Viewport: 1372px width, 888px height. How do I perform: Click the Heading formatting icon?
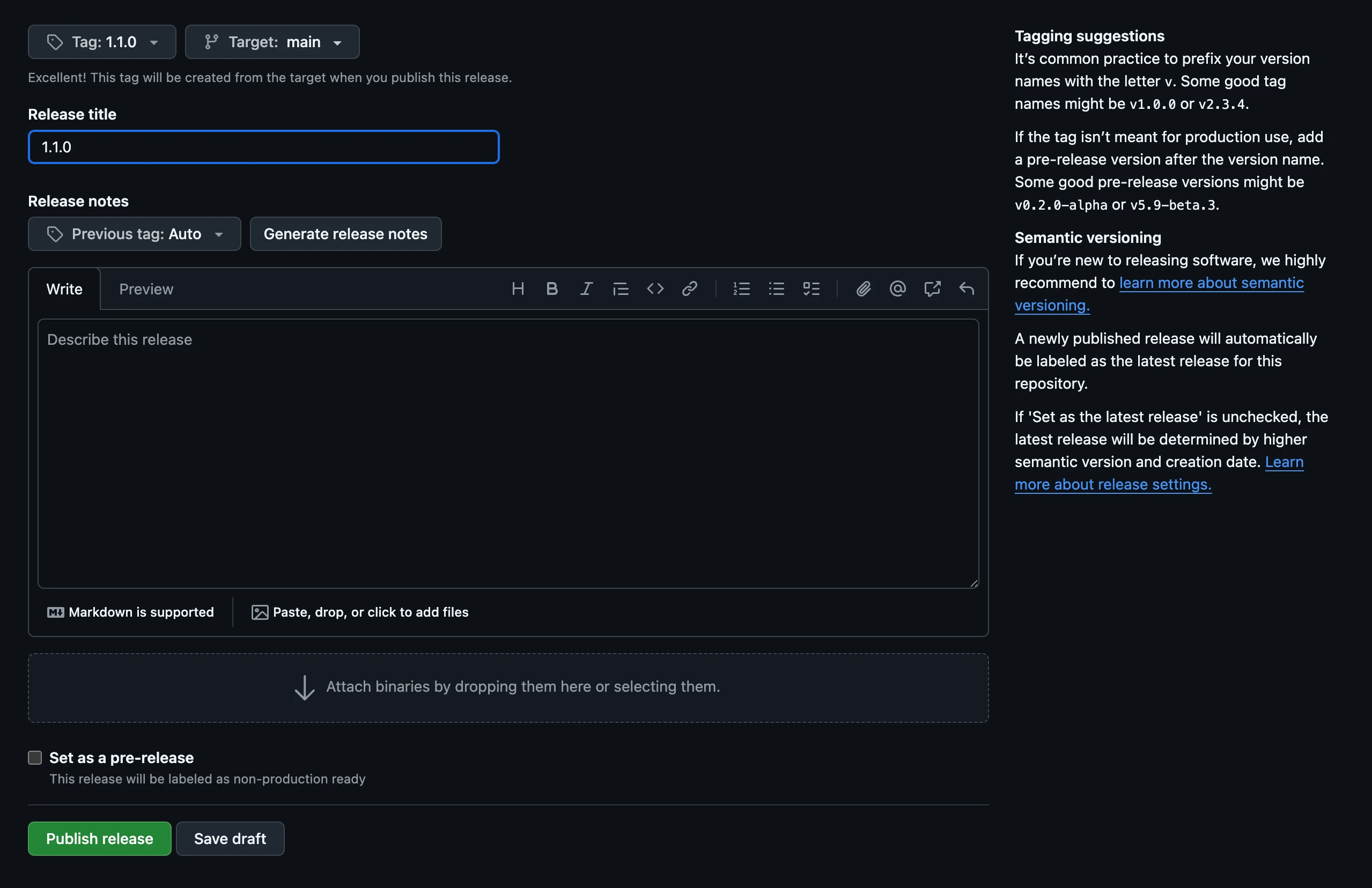(518, 288)
